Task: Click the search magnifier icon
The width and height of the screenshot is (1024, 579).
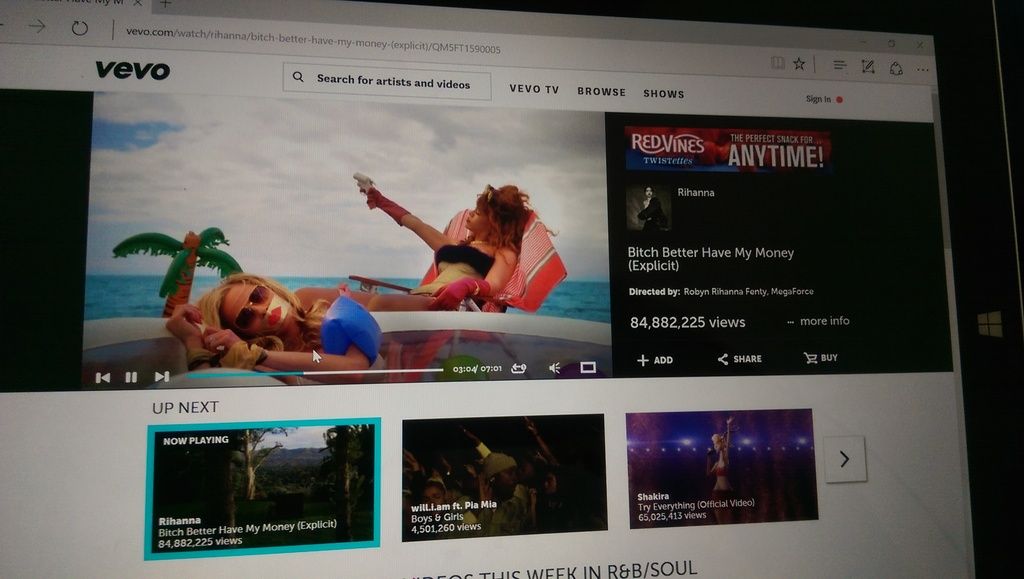Action: click(298, 77)
